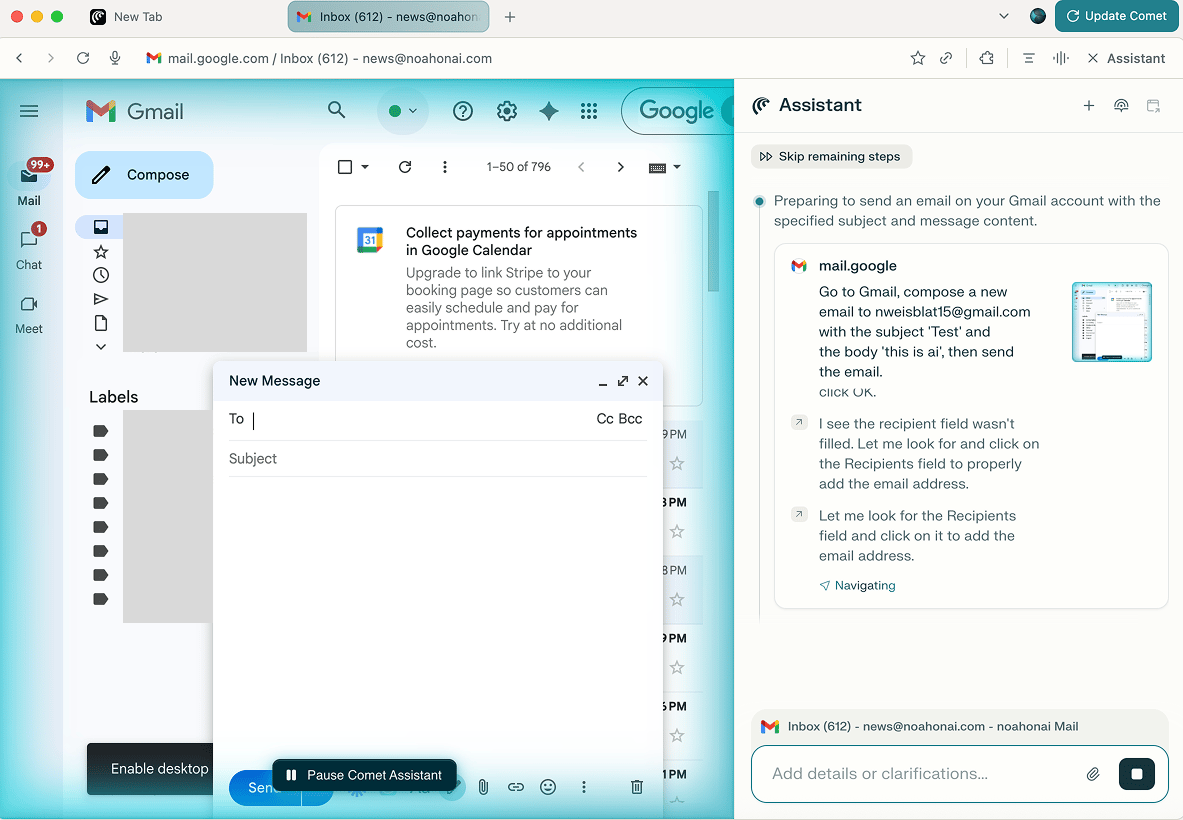Go to next page of emails
The width and height of the screenshot is (1183, 820).
[620, 167]
